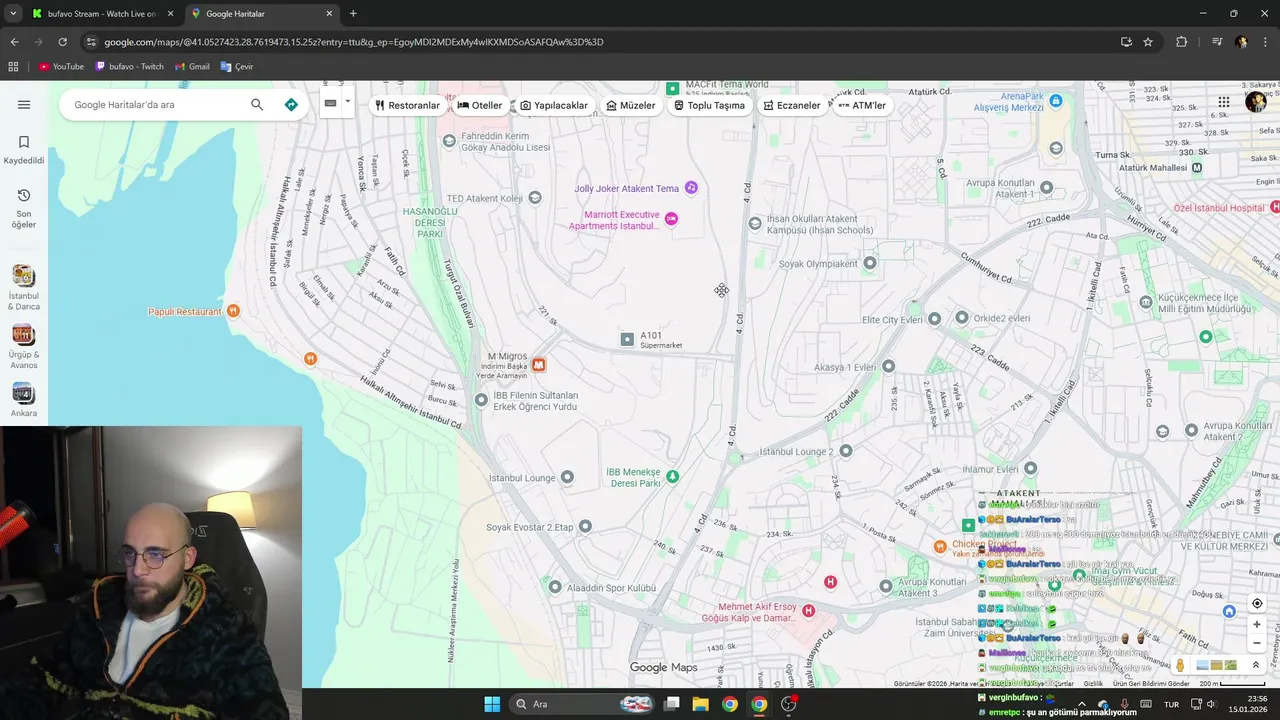Filter map by Oteller
1280x720 pixels.
pyautogui.click(x=480, y=105)
